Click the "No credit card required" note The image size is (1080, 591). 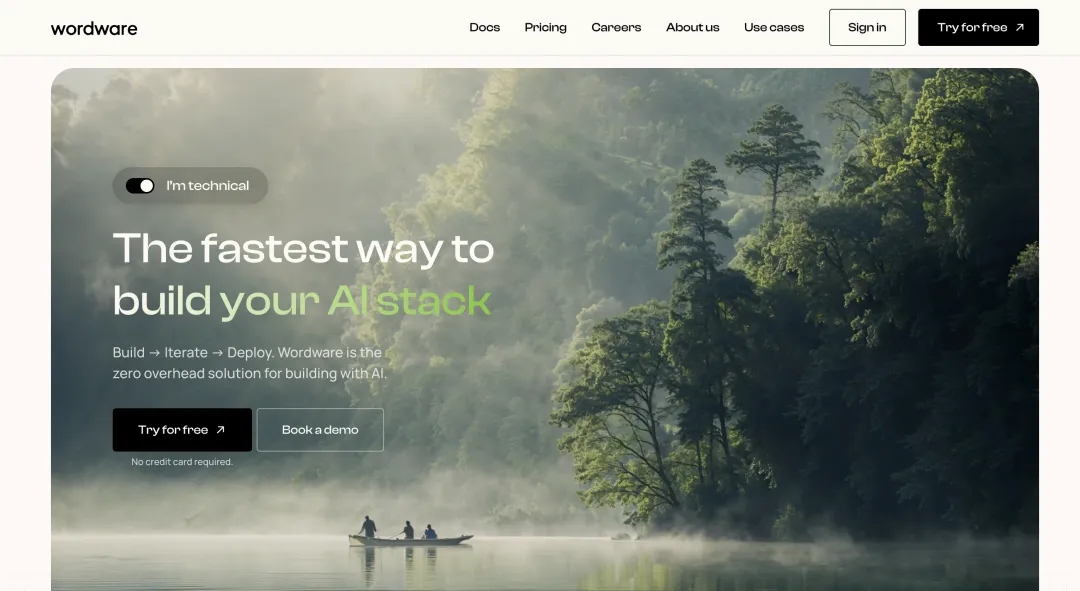(x=182, y=462)
